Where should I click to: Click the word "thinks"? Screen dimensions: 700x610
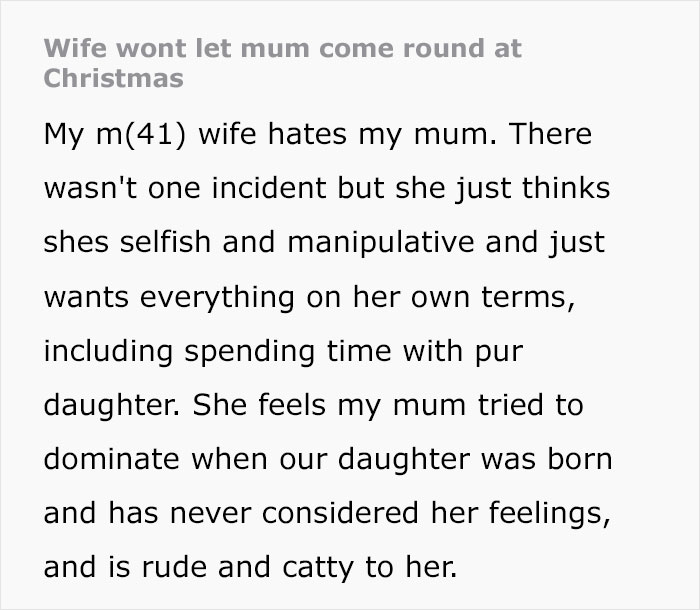(x=563, y=189)
